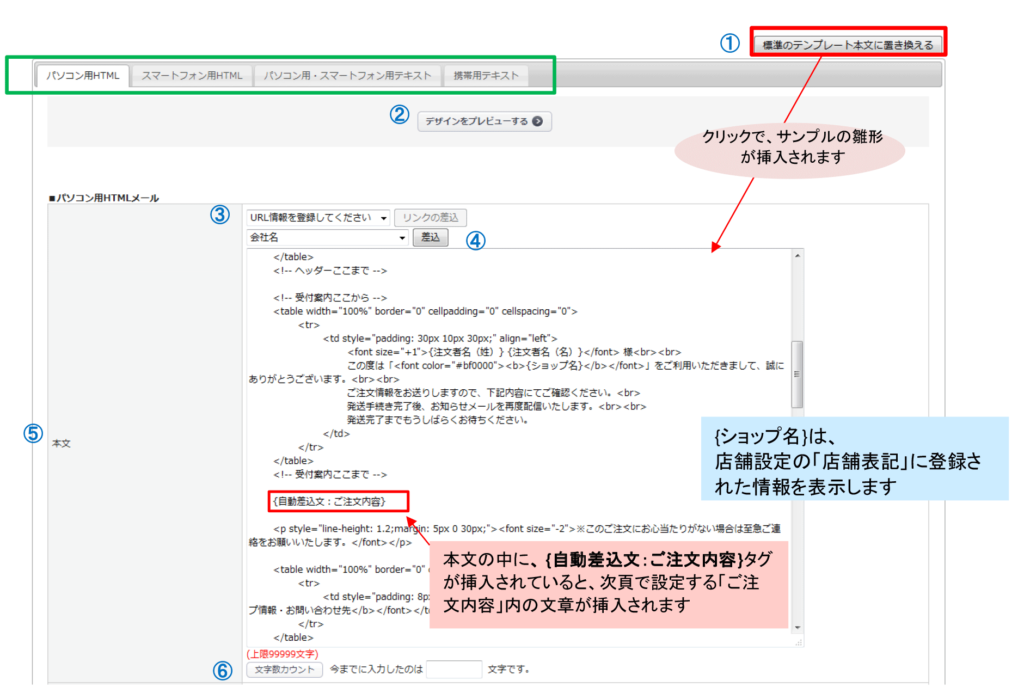Click the arrow icon on the デザインをプレビューする button
Screen dimensions: 1024x687
click(x=538, y=121)
